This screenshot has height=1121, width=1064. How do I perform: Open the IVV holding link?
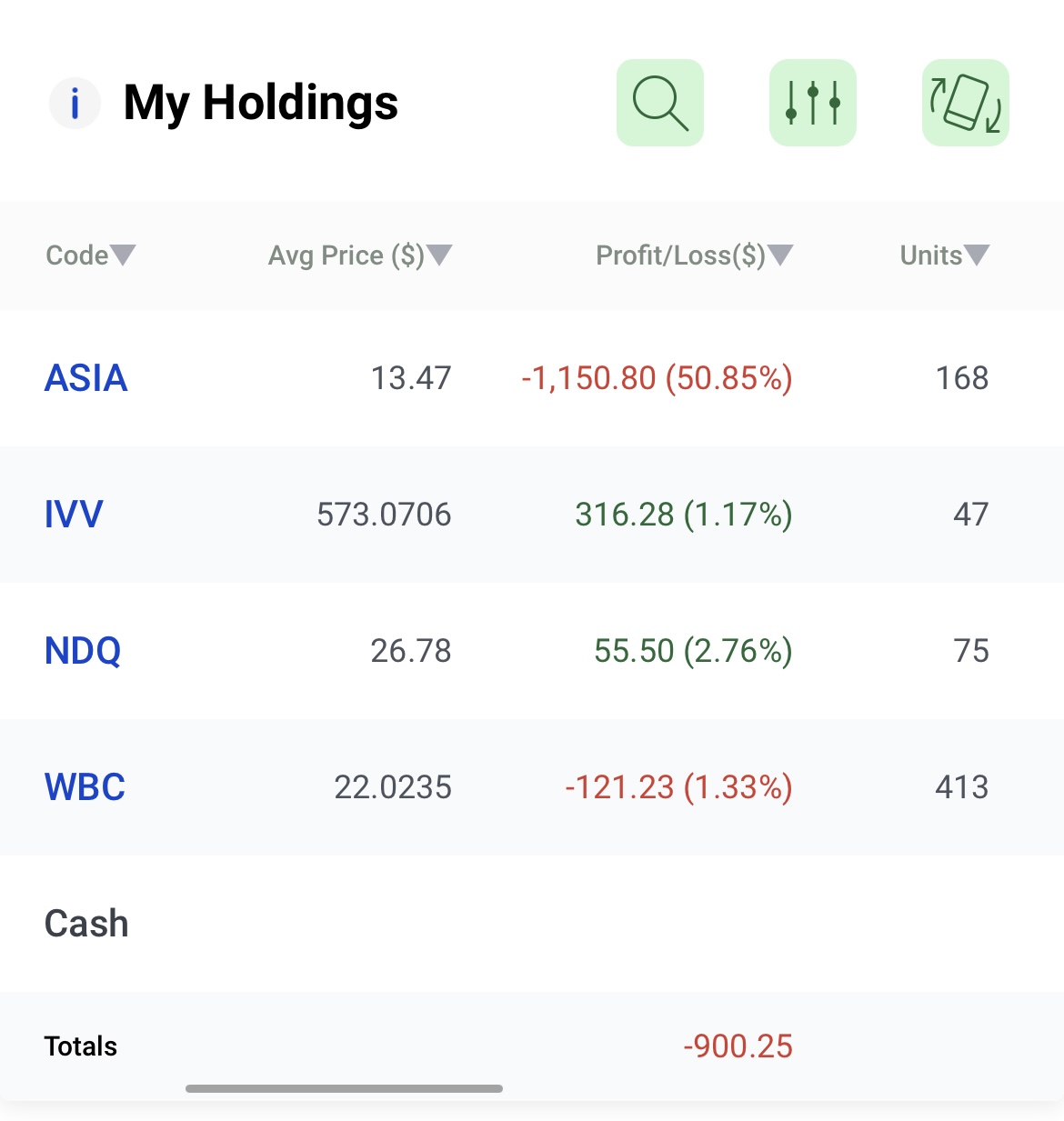click(74, 515)
